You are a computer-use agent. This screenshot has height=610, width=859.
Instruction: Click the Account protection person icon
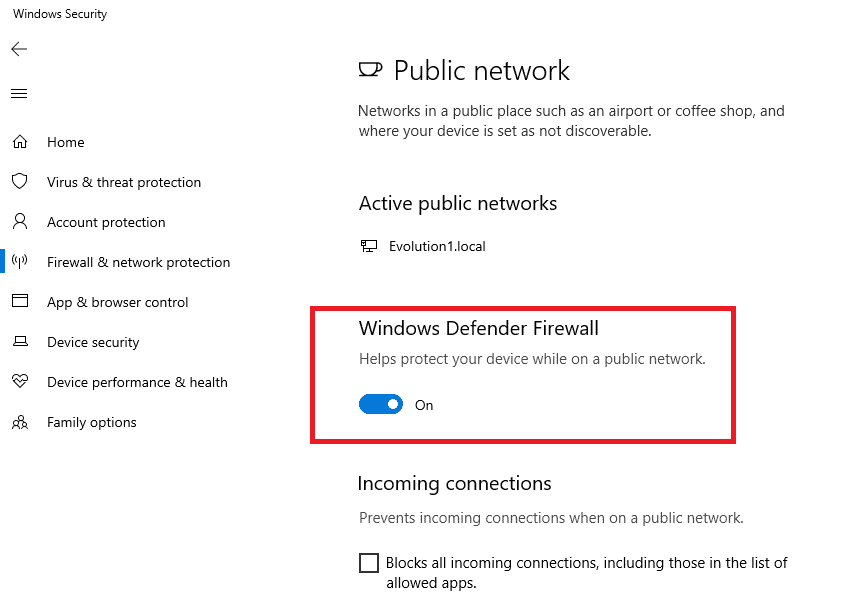pos(20,221)
